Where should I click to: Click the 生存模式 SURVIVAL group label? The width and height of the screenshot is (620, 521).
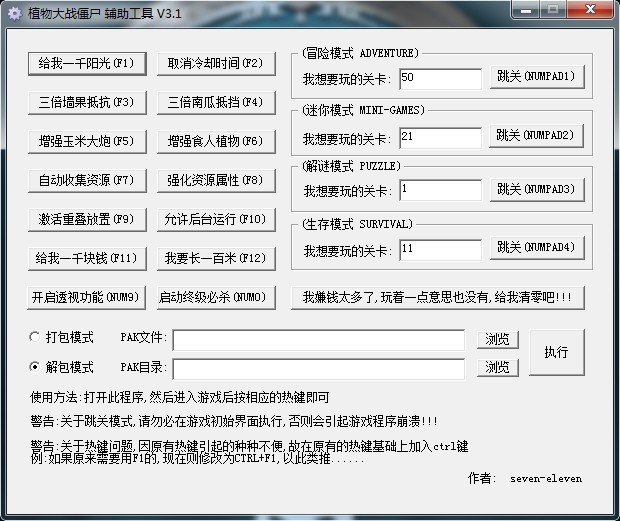point(357,224)
